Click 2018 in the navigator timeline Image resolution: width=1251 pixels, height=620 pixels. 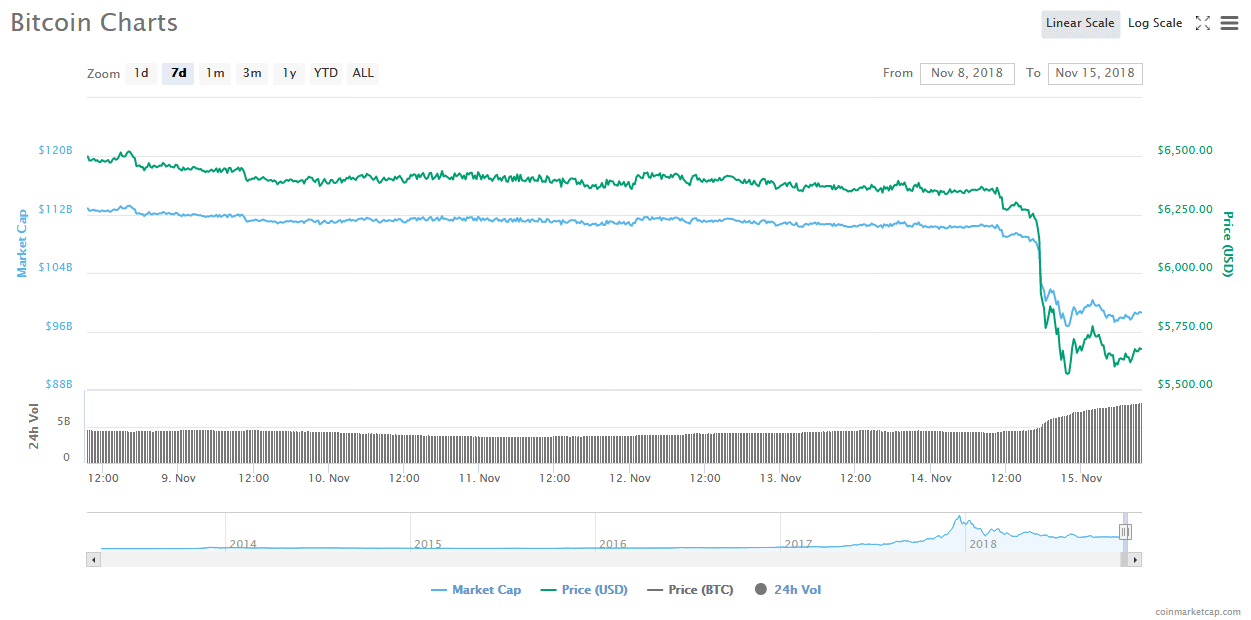click(x=983, y=544)
